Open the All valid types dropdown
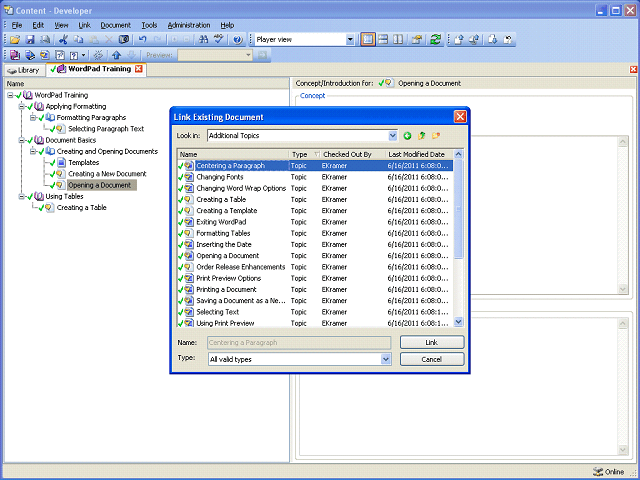This screenshot has width=640, height=480. pyautogui.click(x=385, y=359)
